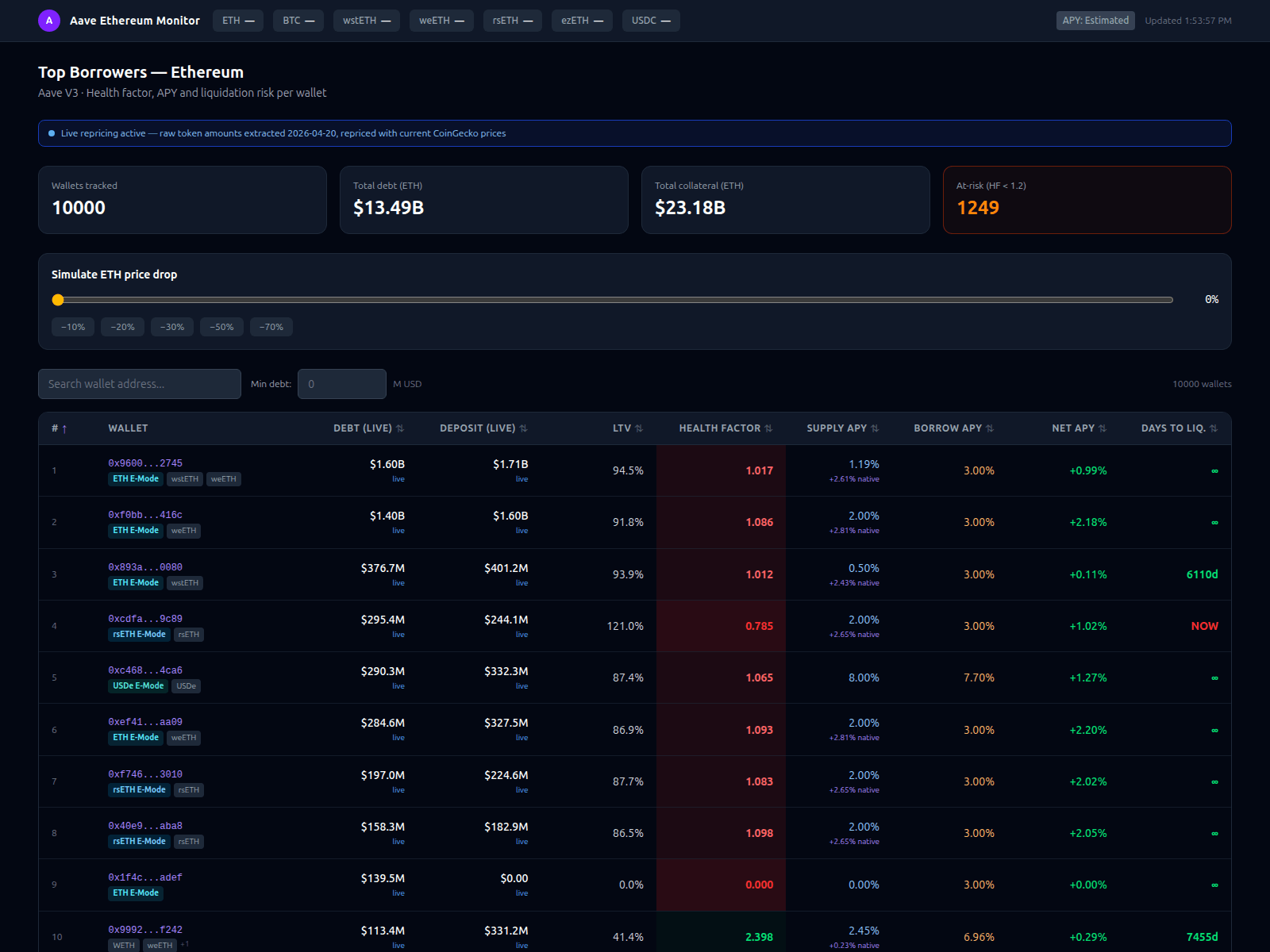Sort by Net APY column icon
Image resolution: width=1270 pixels, height=952 pixels.
point(1103,428)
